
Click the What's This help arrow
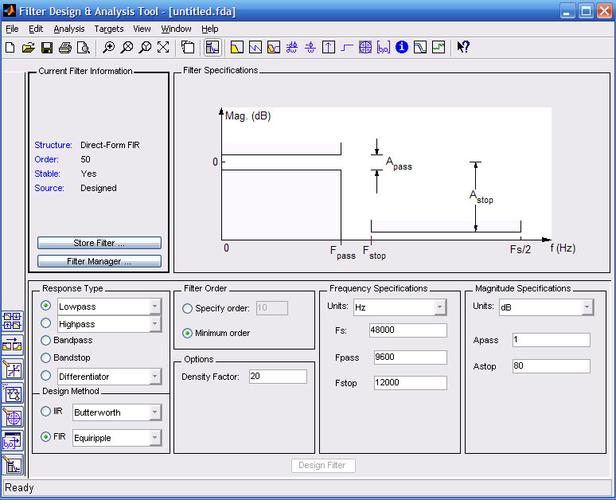coord(463,48)
